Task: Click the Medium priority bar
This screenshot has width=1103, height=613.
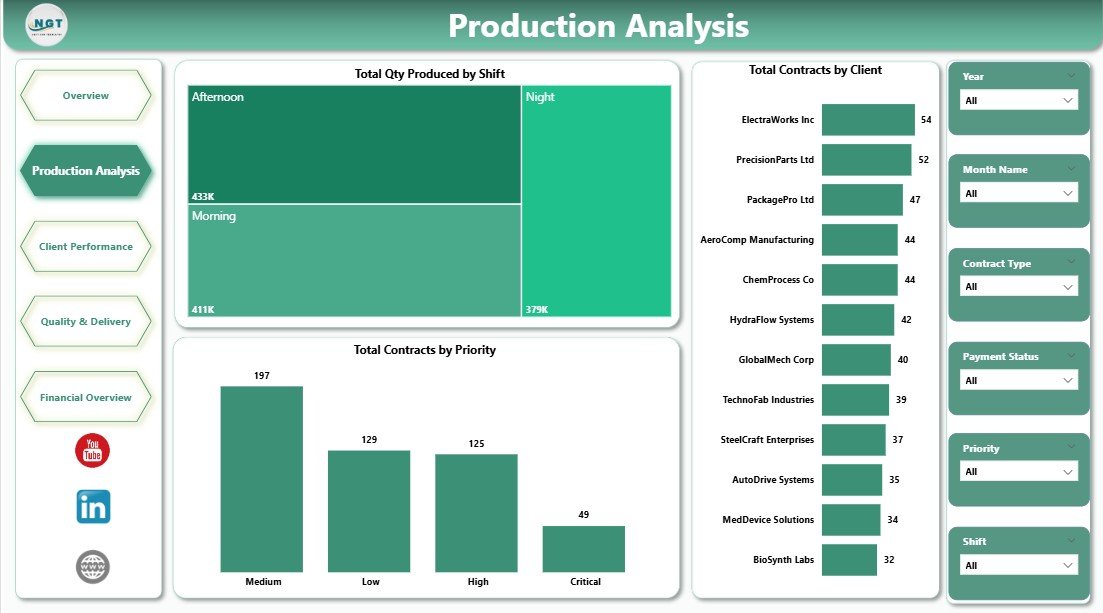Action: point(263,480)
